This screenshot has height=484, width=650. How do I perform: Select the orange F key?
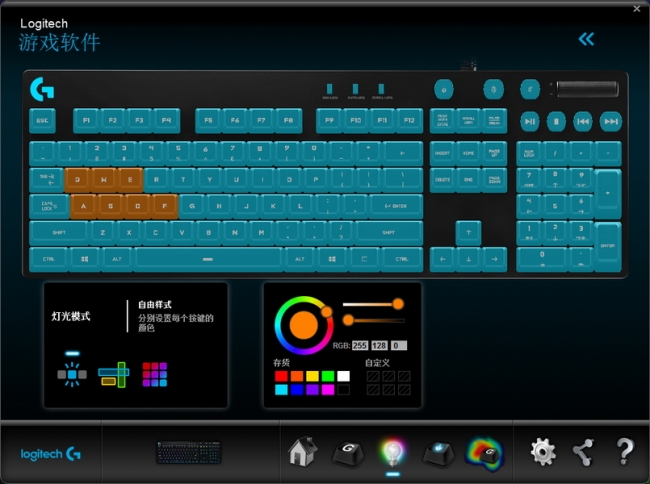(165, 206)
